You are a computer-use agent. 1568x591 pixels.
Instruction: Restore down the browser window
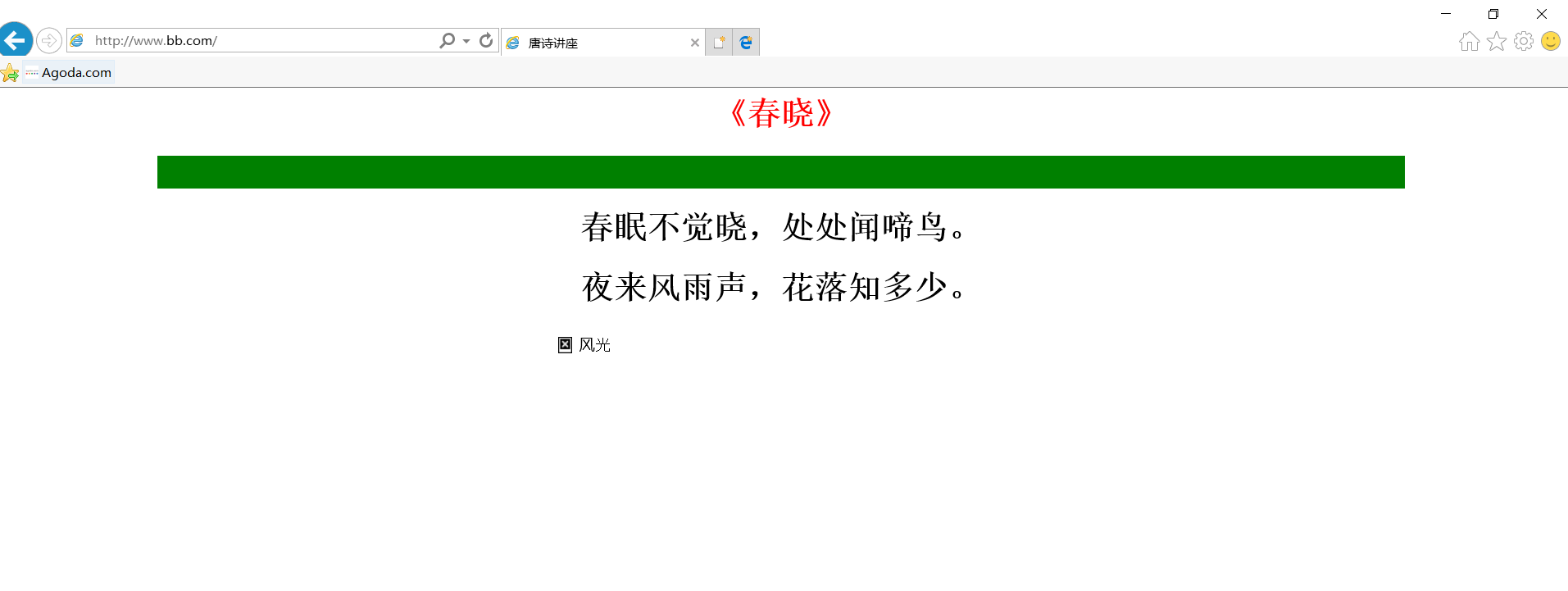[x=1493, y=14]
